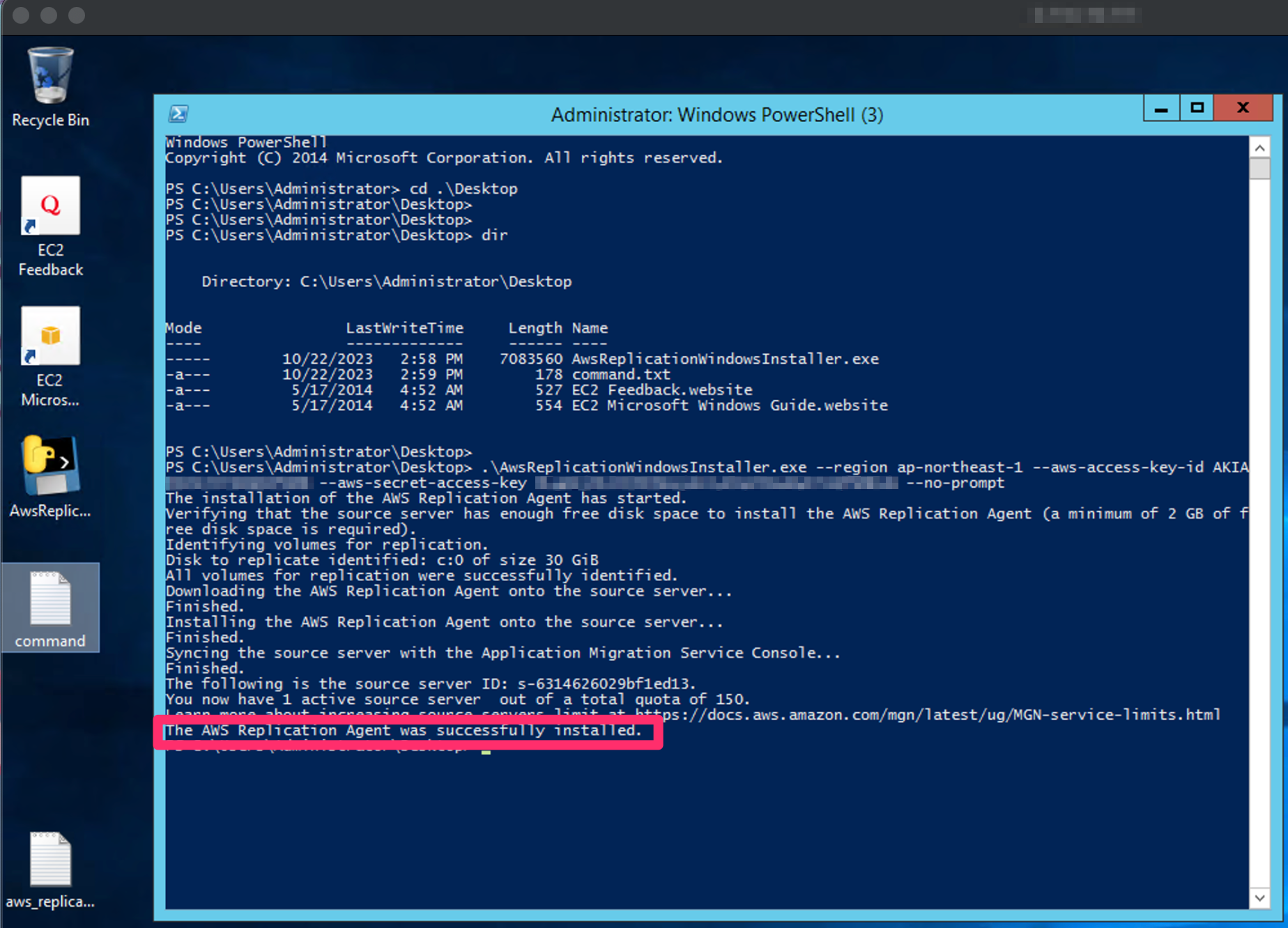The image size is (1288, 928).
Task: Launch the AwsReplicationWindowsInstaller desktop icon
Action: coord(49,465)
